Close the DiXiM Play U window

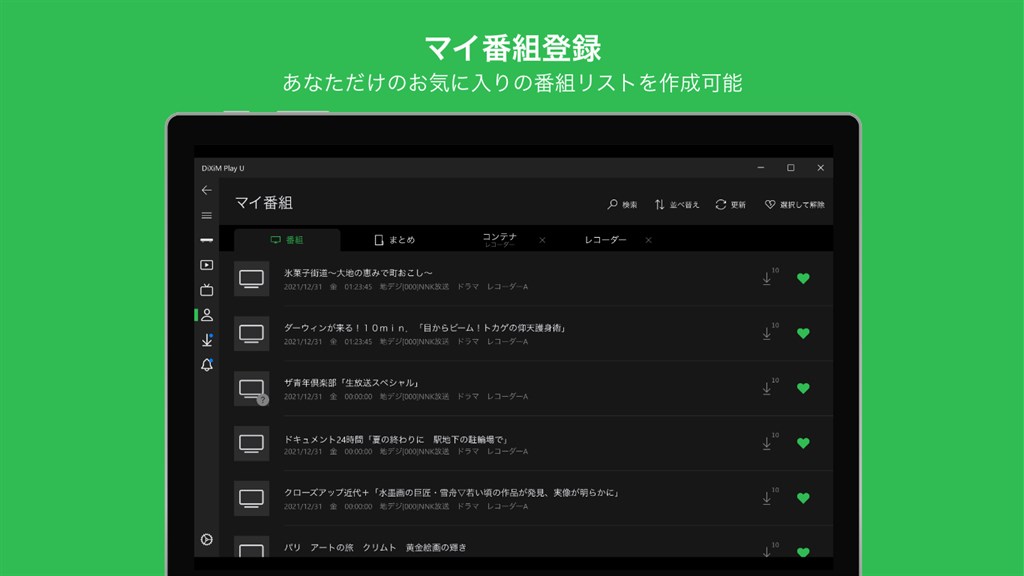820,168
